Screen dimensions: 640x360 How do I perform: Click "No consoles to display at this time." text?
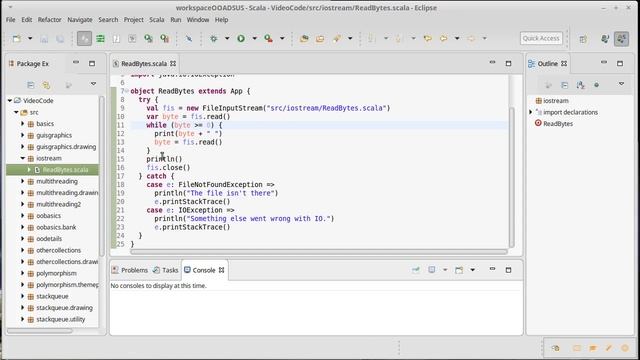[x=158, y=286]
